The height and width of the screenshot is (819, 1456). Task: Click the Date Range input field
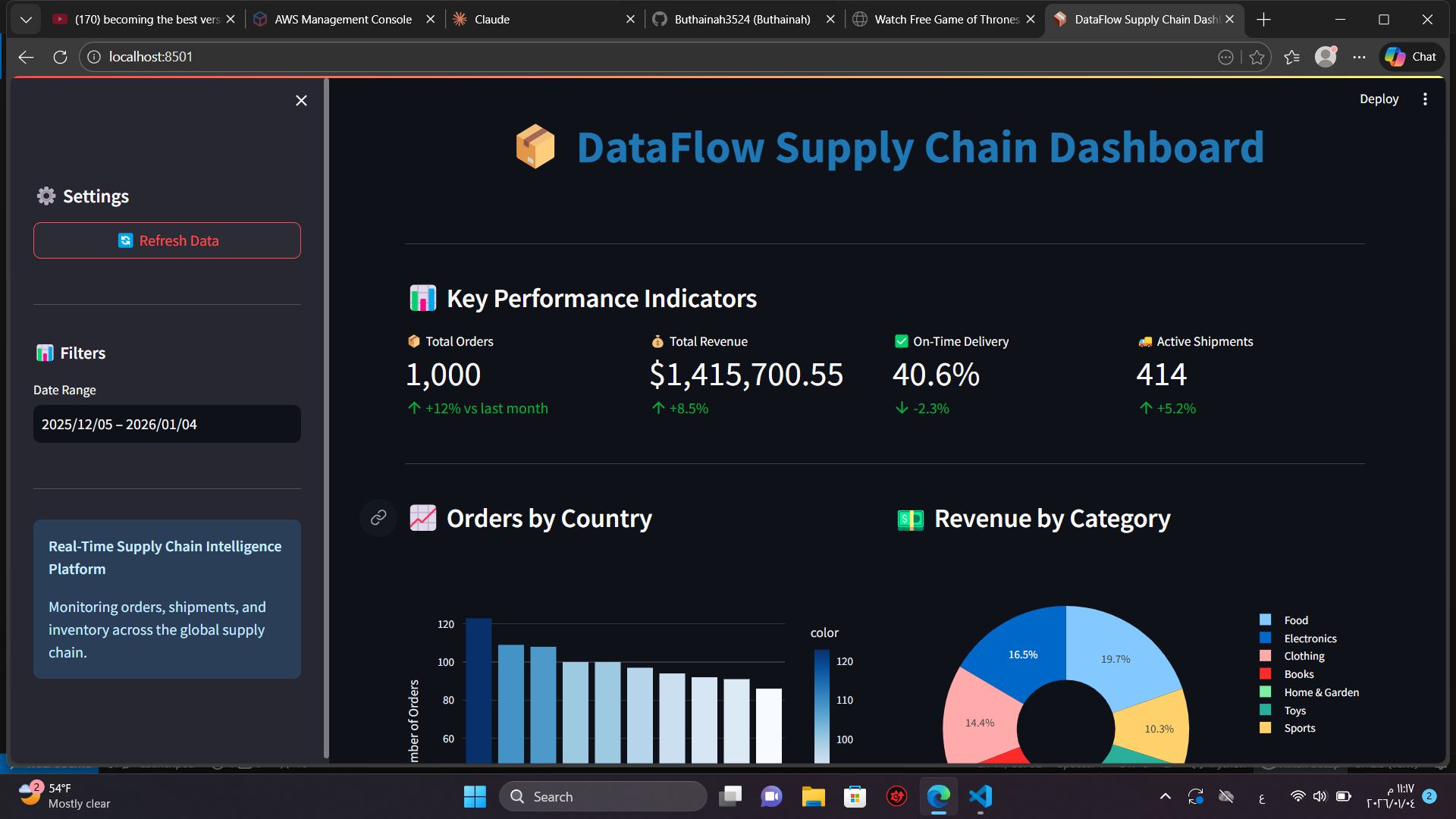pos(167,424)
